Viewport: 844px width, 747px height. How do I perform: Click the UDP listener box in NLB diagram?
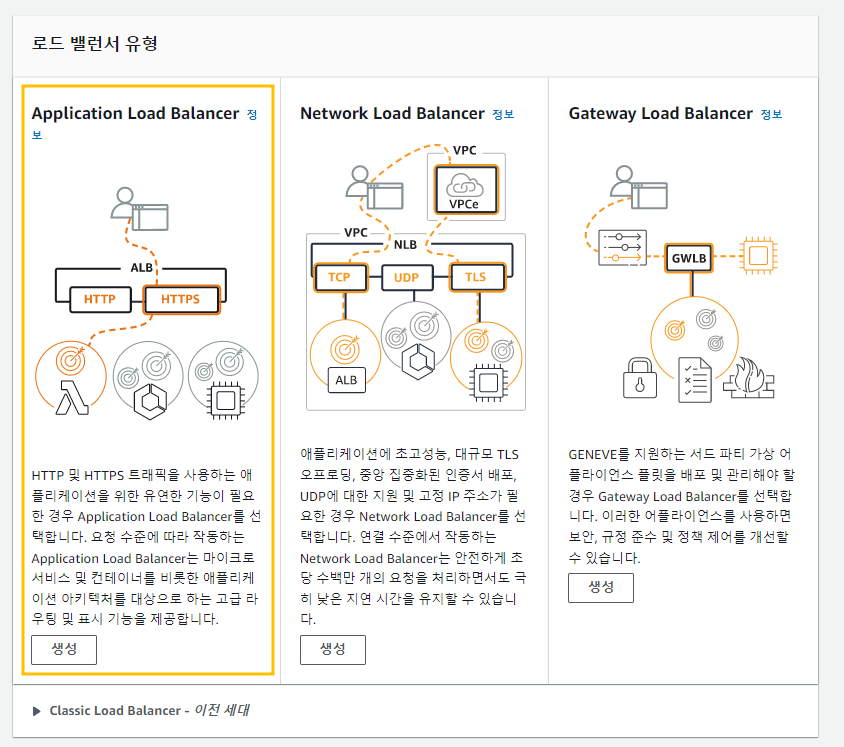coord(407,277)
